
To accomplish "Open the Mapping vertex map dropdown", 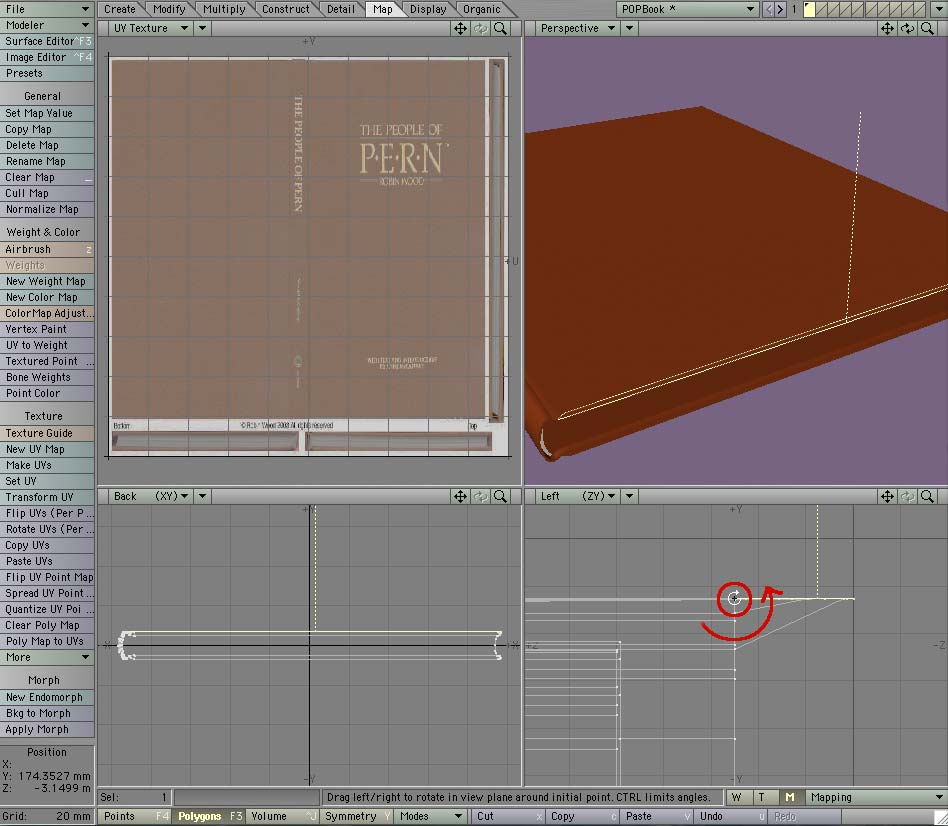I will 876,798.
